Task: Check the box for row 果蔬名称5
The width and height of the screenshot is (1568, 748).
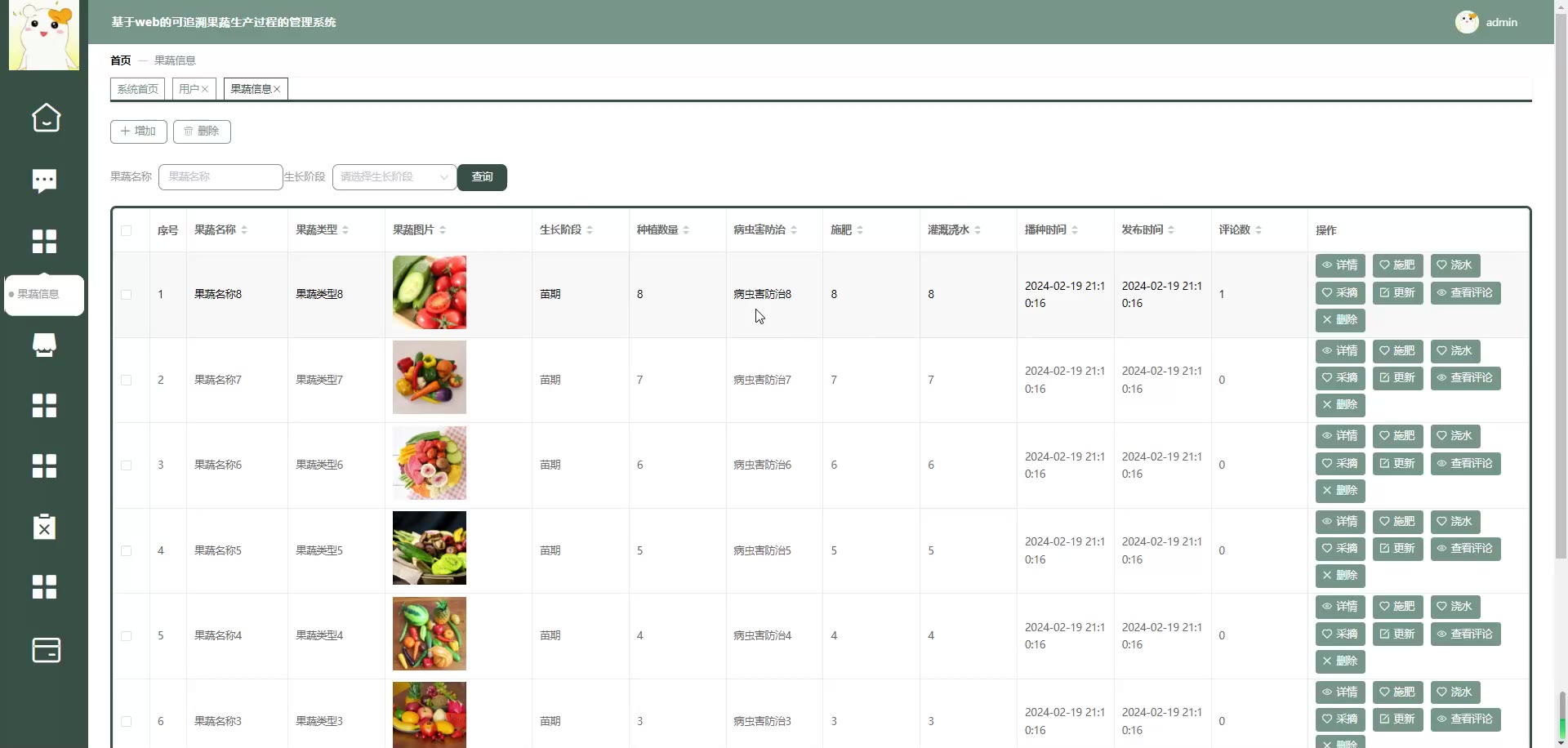Action: pos(126,550)
